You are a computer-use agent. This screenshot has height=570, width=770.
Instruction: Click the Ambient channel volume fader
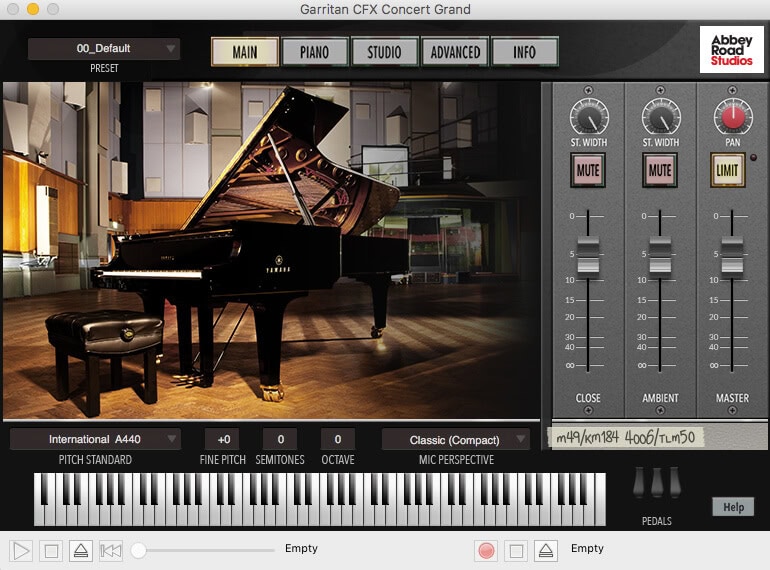(660, 255)
